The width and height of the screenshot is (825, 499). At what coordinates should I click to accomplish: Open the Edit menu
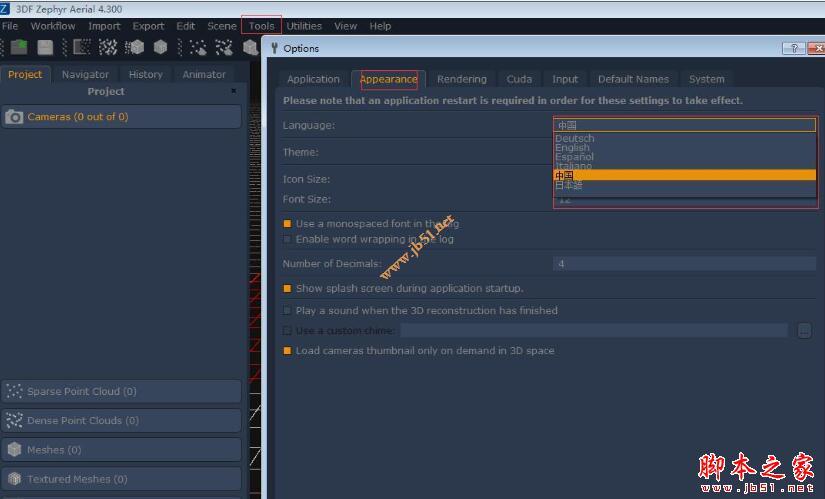coord(185,26)
